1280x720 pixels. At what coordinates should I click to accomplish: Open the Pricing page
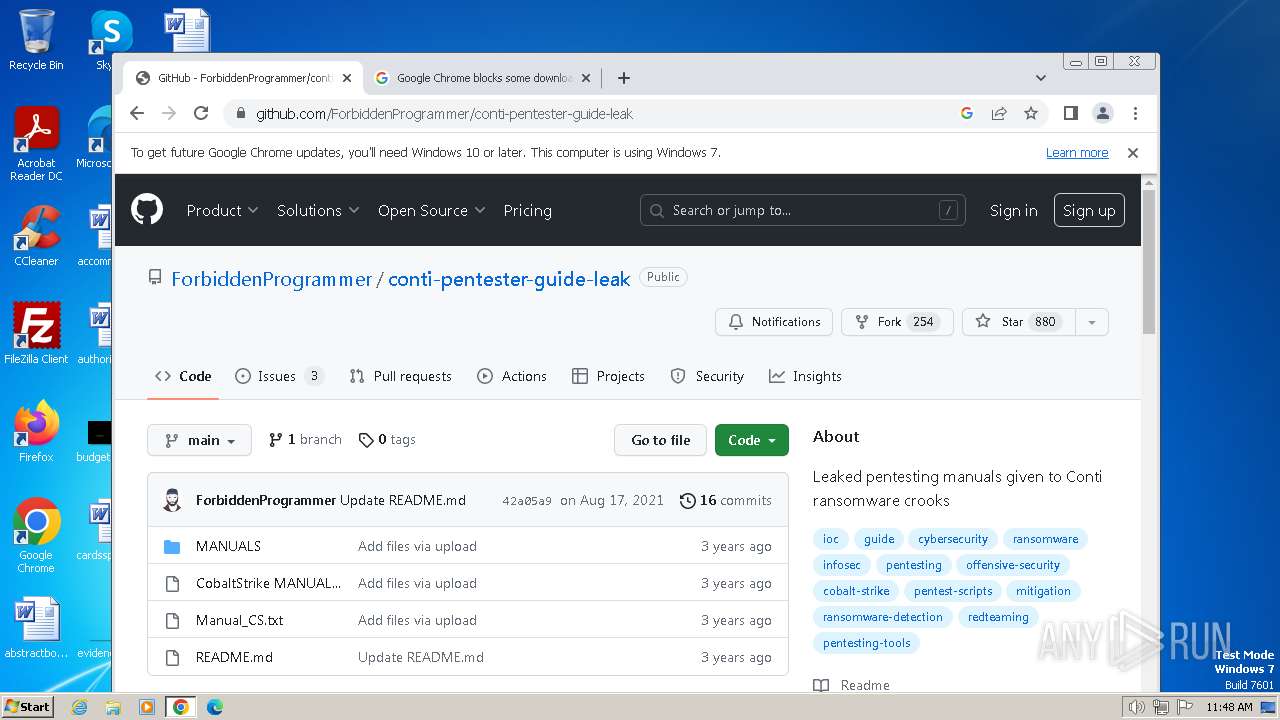coord(527,210)
